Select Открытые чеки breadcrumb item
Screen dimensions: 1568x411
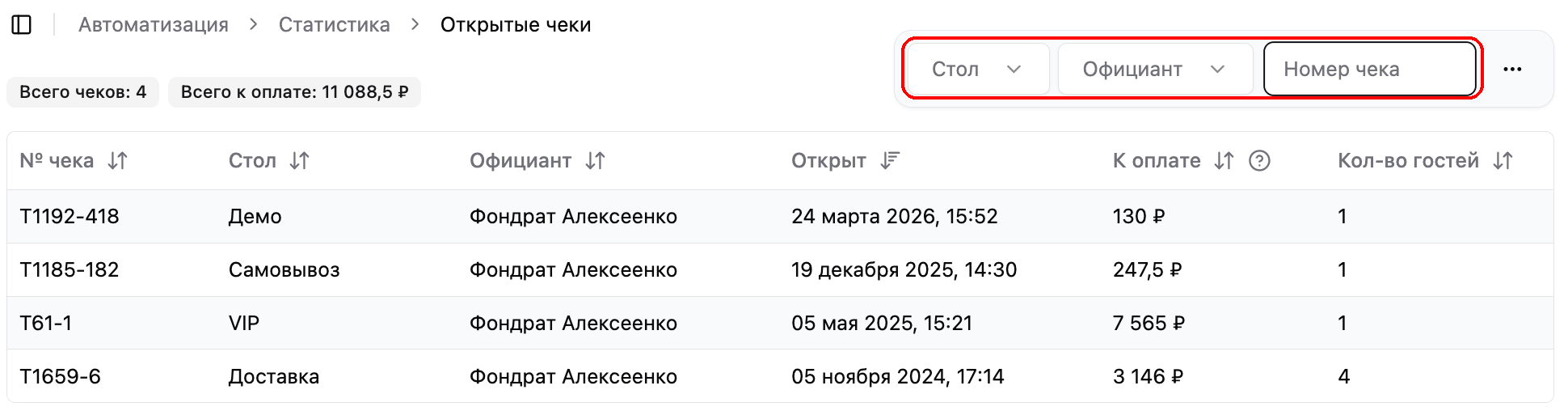click(x=516, y=25)
